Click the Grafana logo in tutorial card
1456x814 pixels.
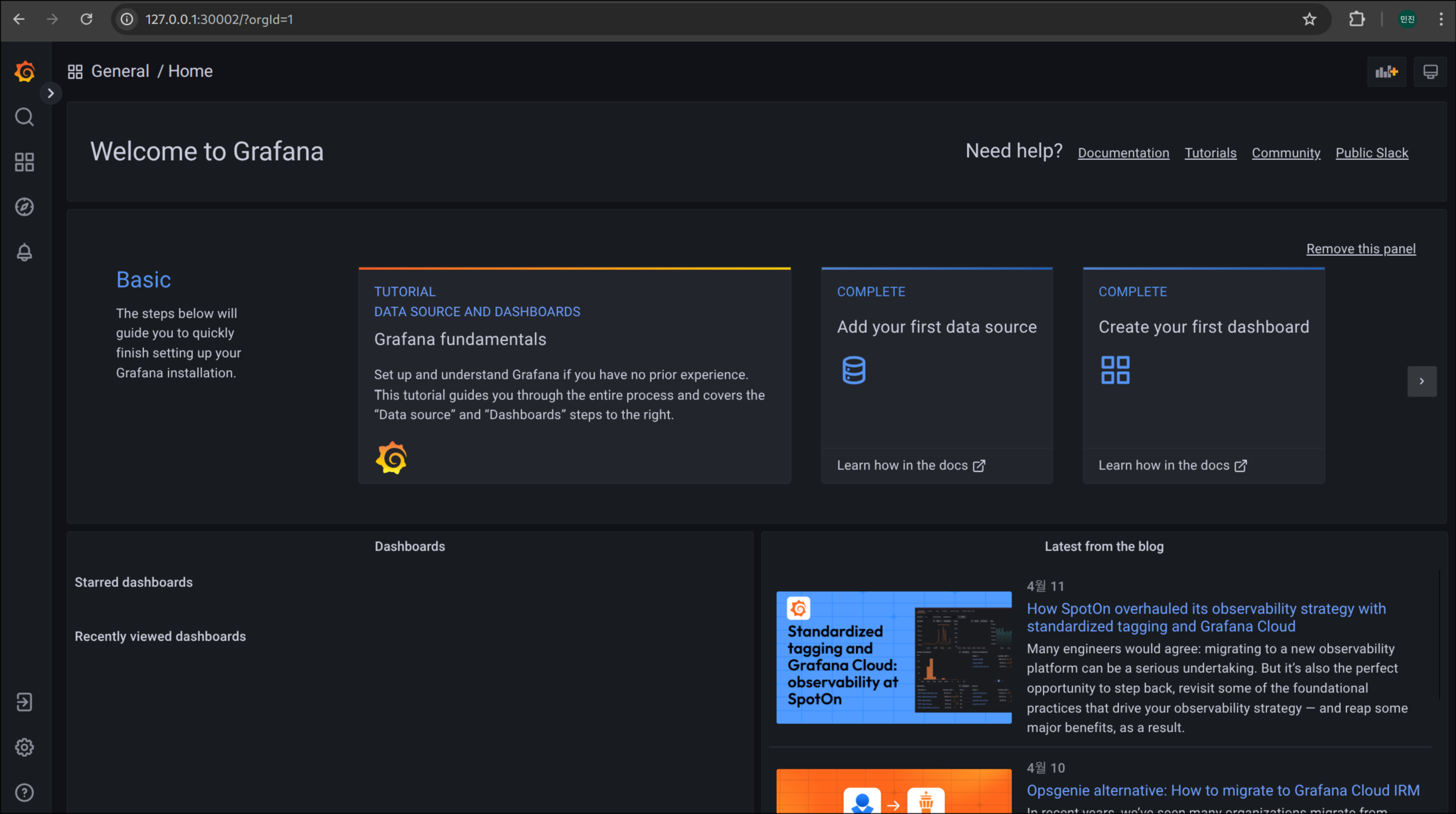click(391, 458)
